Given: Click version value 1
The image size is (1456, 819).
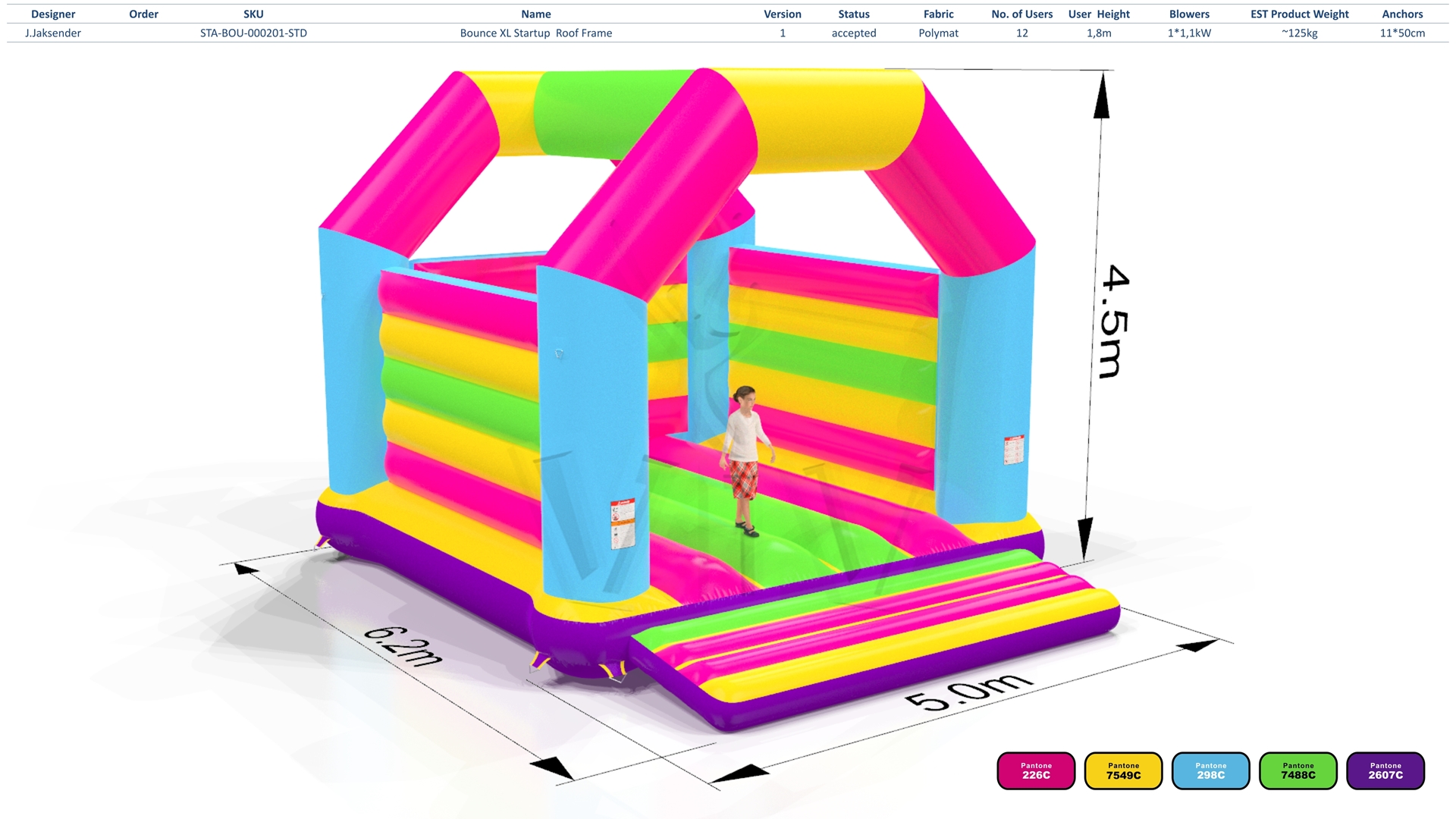Looking at the screenshot, I should tap(783, 33).
